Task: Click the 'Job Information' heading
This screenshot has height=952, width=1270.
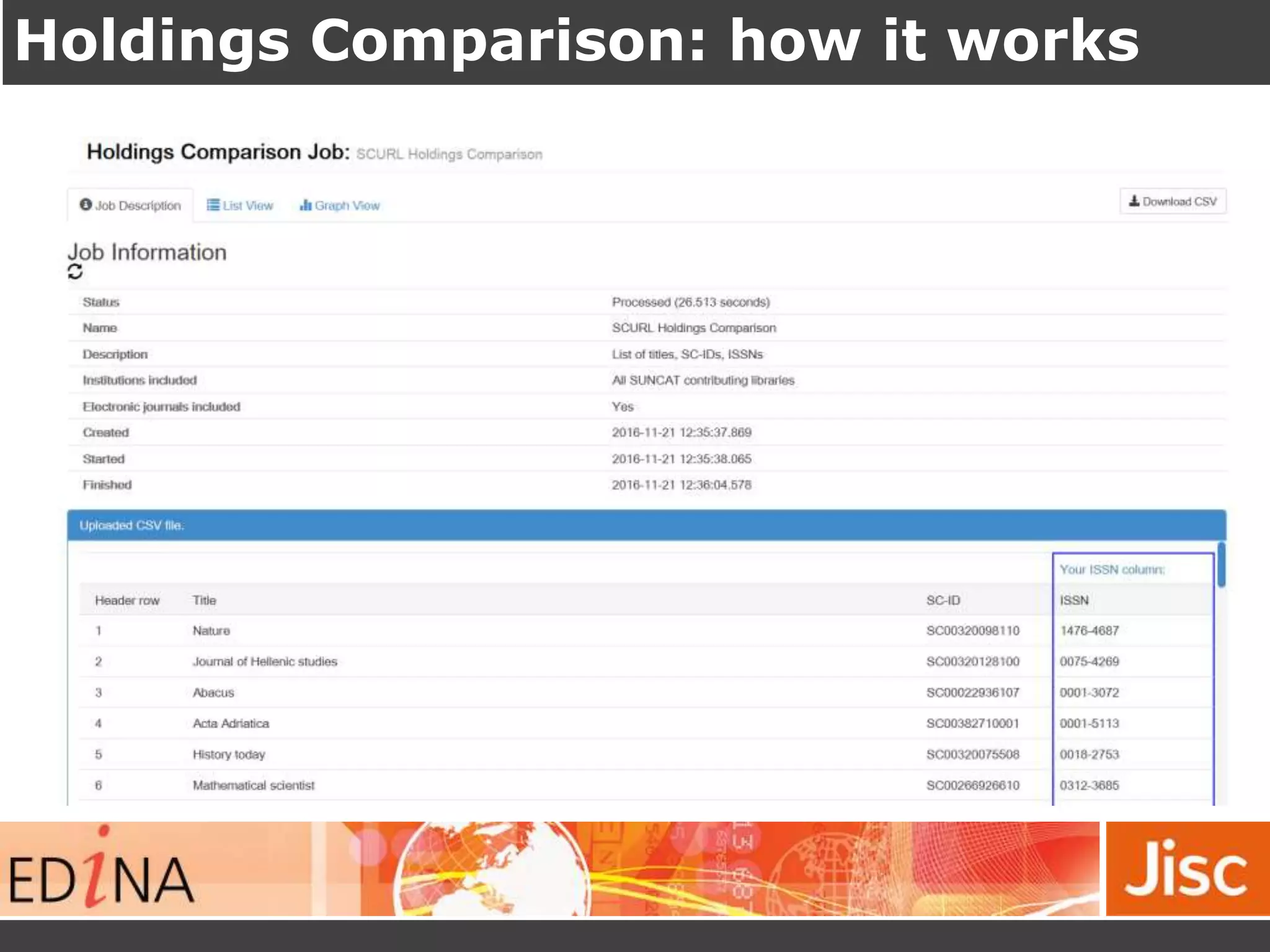Action: pos(147,252)
